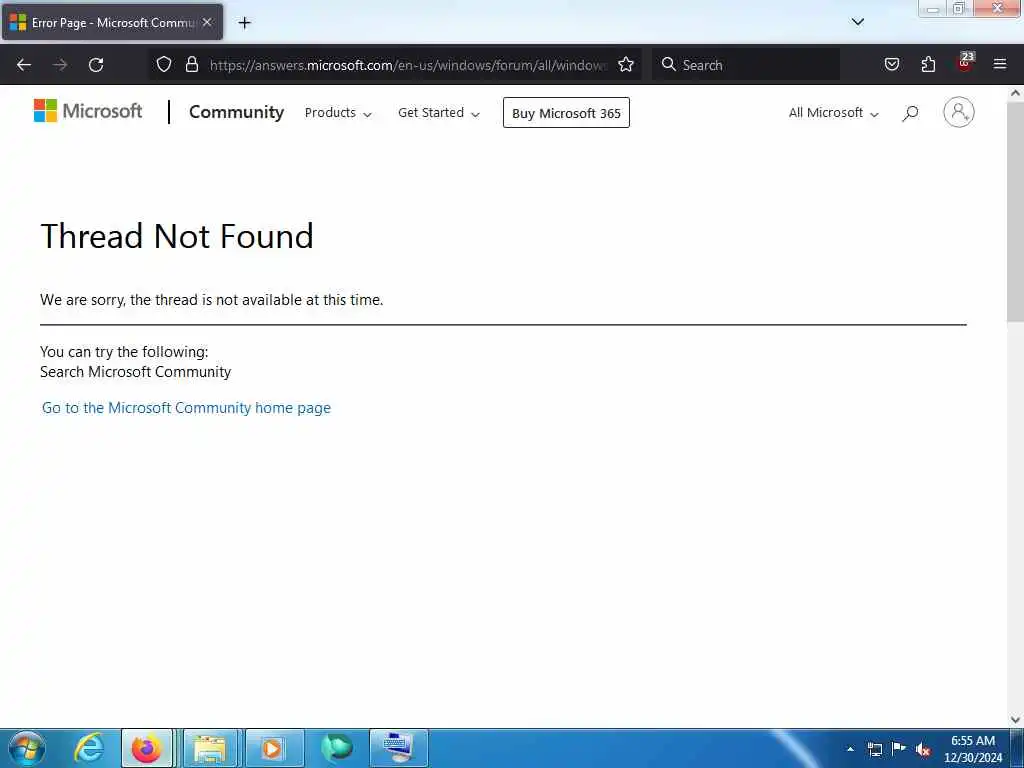The width and height of the screenshot is (1024, 768).
Task: Minimize the Firefox window
Action: [933, 9]
